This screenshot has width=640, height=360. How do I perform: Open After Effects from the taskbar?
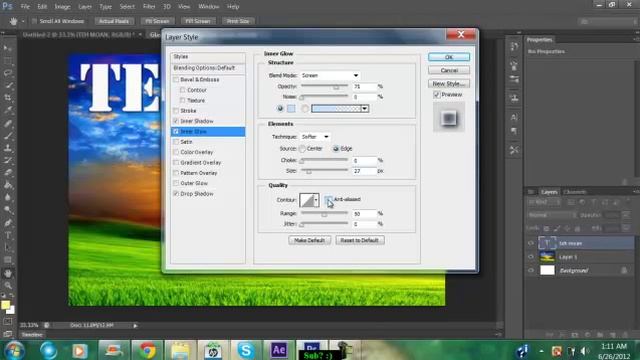click(279, 350)
